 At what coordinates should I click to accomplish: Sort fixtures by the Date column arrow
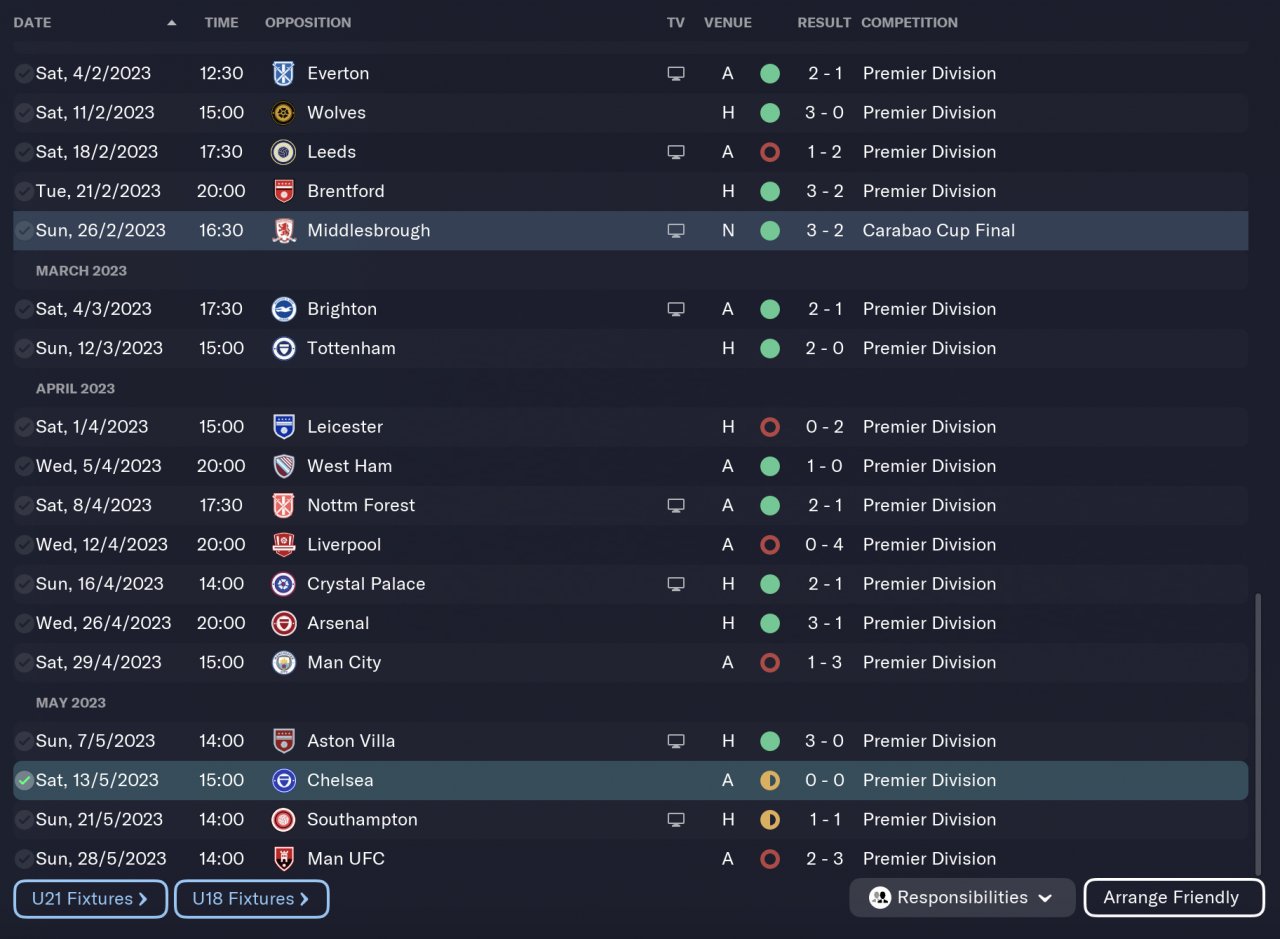click(172, 22)
